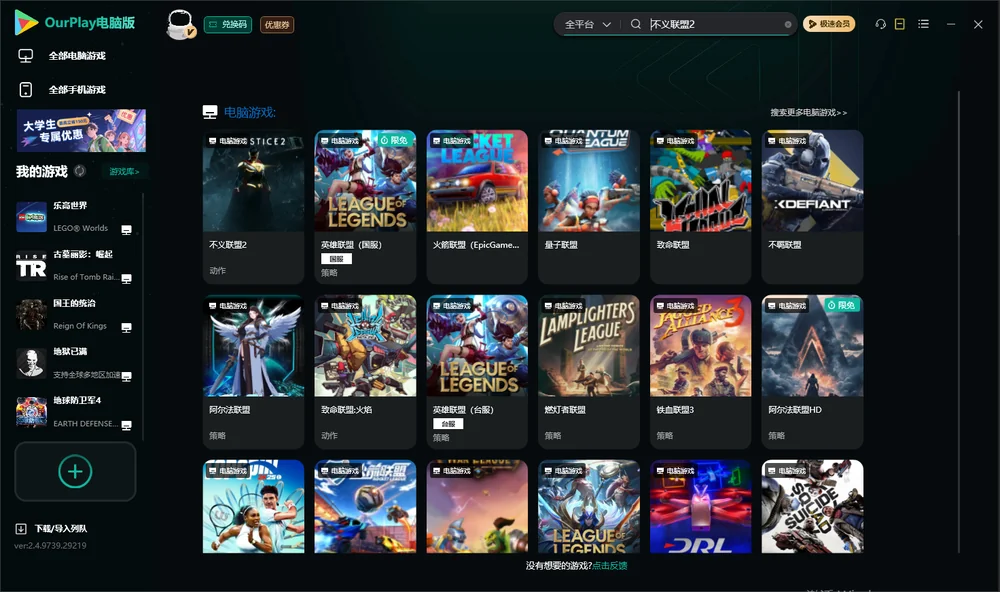Open the list menu icon in title bar
The height and width of the screenshot is (592, 1000).
tap(923, 24)
